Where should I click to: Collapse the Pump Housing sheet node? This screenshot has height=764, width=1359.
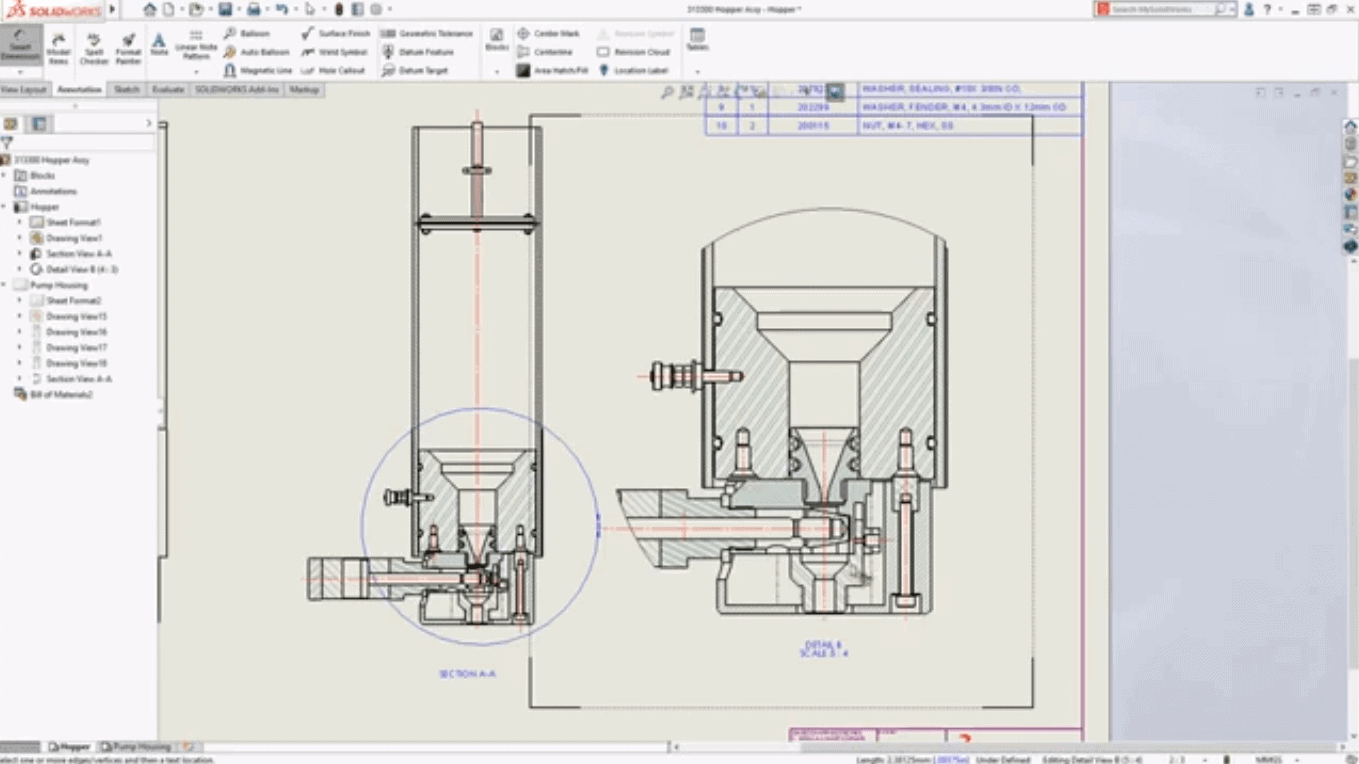[5, 285]
